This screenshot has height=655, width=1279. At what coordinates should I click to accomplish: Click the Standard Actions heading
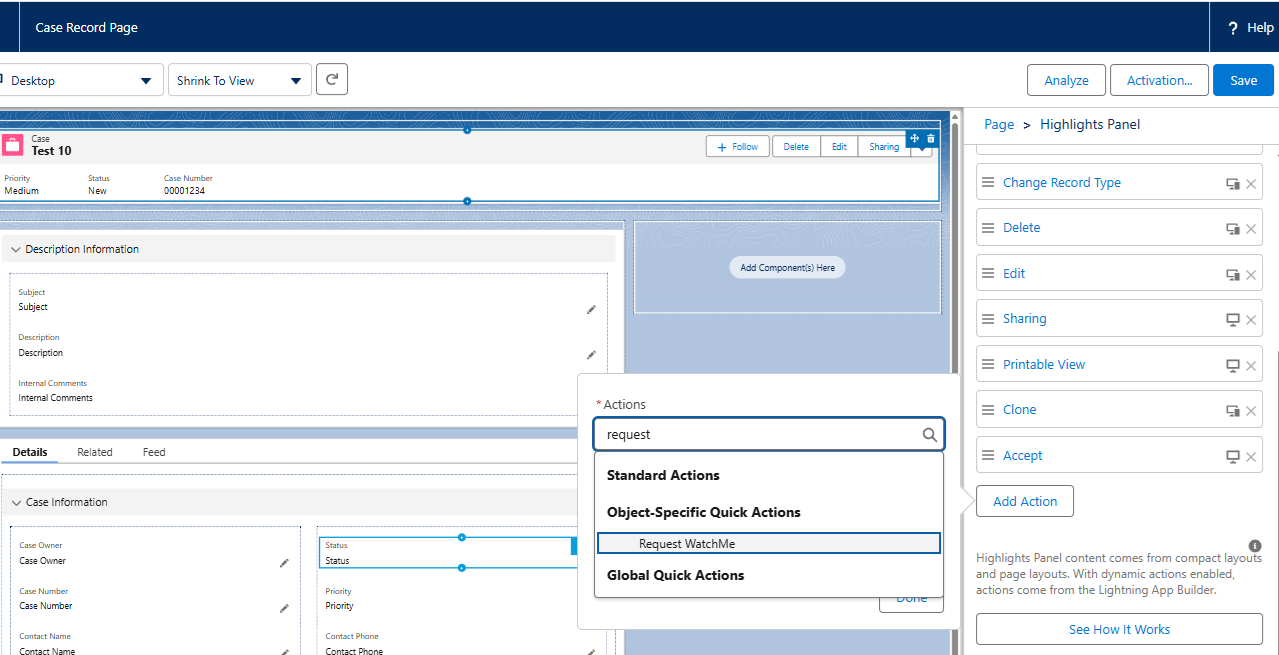(x=663, y=475)
